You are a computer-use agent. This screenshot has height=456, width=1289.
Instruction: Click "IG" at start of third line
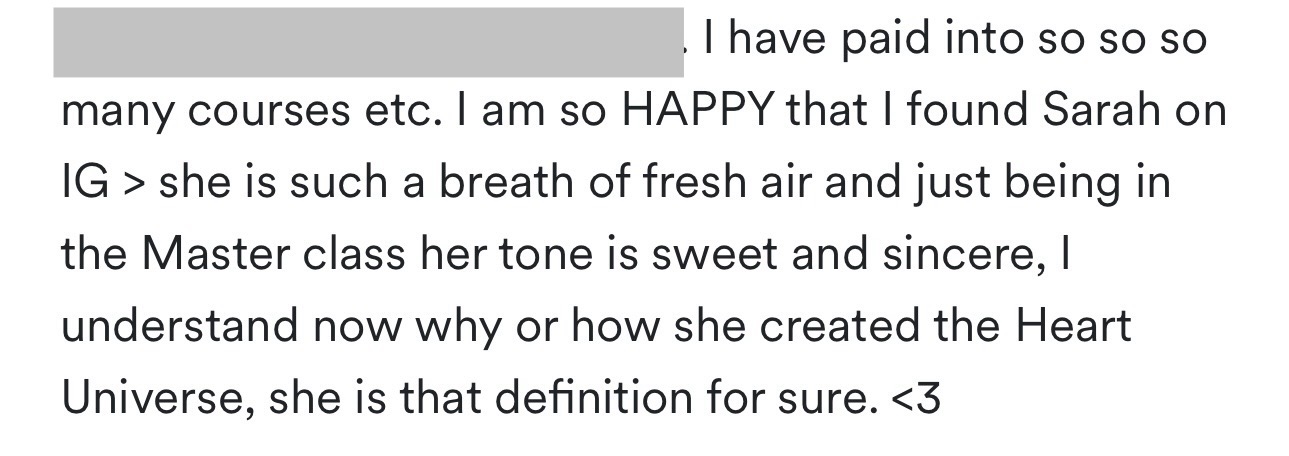pyautogui.click(x=84, y=184)
